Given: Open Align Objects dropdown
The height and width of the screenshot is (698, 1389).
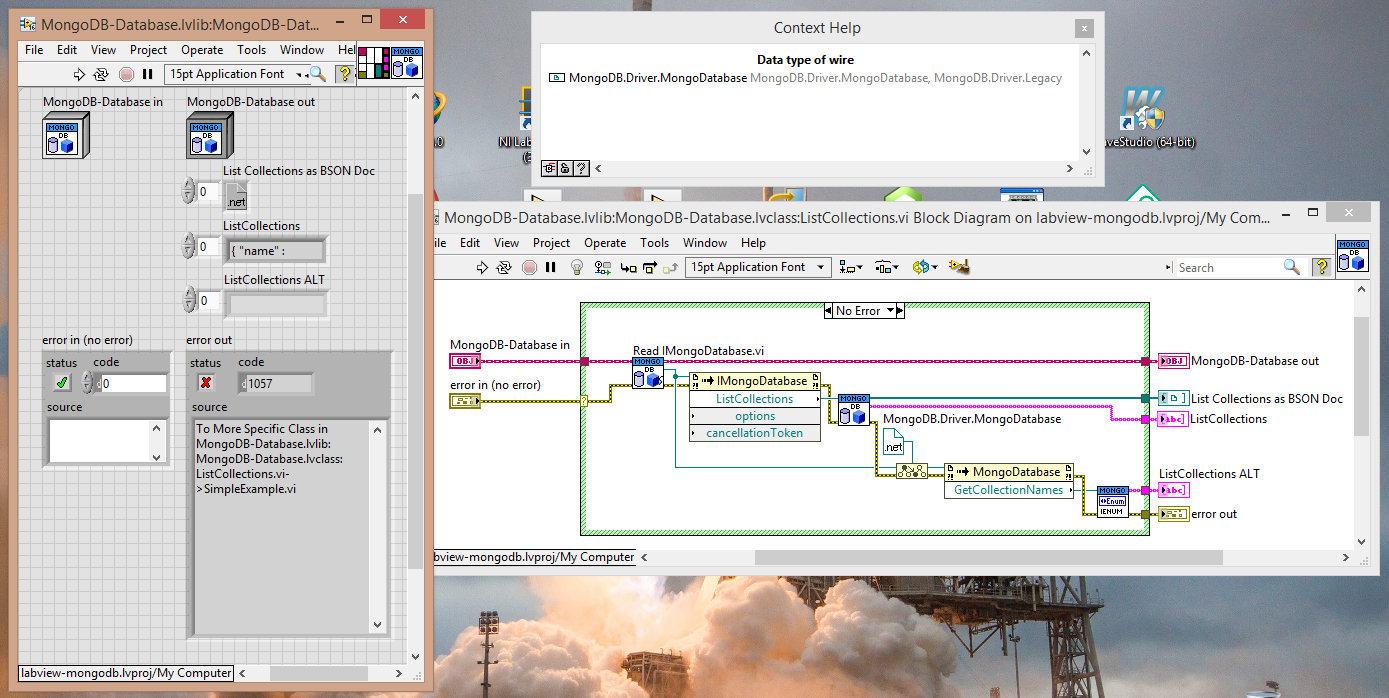Looking at the screenshot, I should 851,267.
